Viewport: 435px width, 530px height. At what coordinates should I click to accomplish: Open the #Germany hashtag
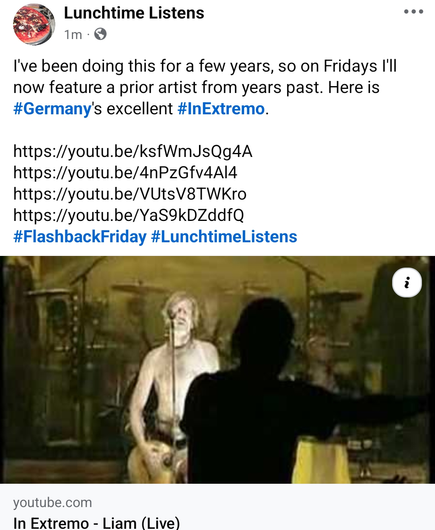(x=52, y=109)
